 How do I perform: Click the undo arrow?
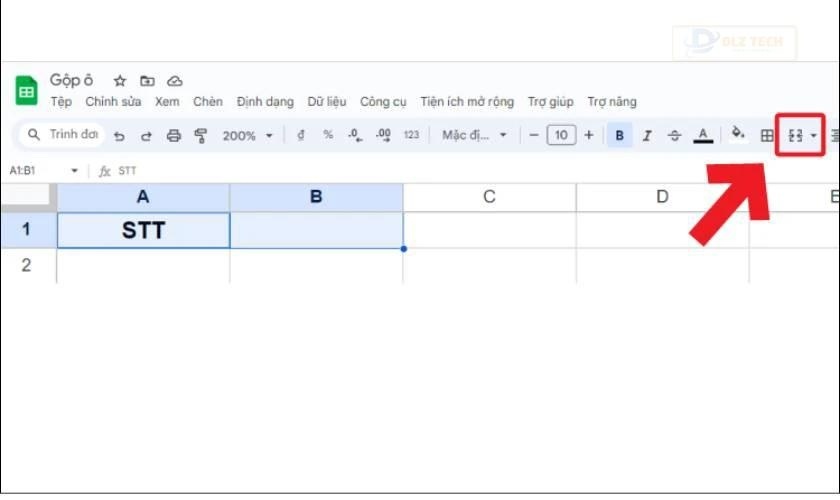[119, 135]
